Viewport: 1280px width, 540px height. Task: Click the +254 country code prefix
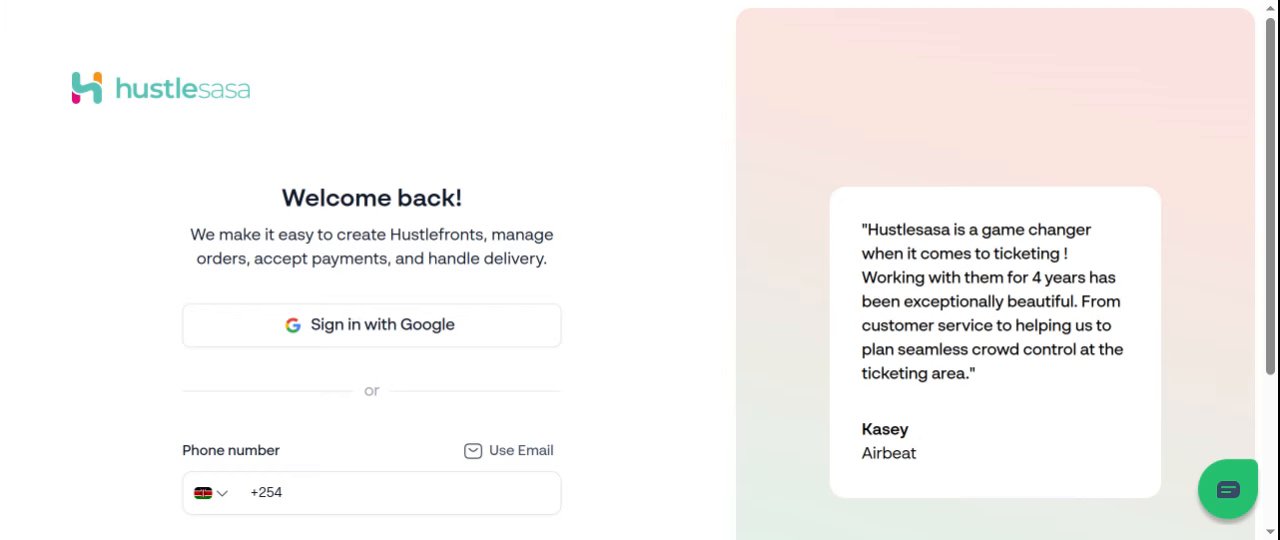(x=266, y=493)
